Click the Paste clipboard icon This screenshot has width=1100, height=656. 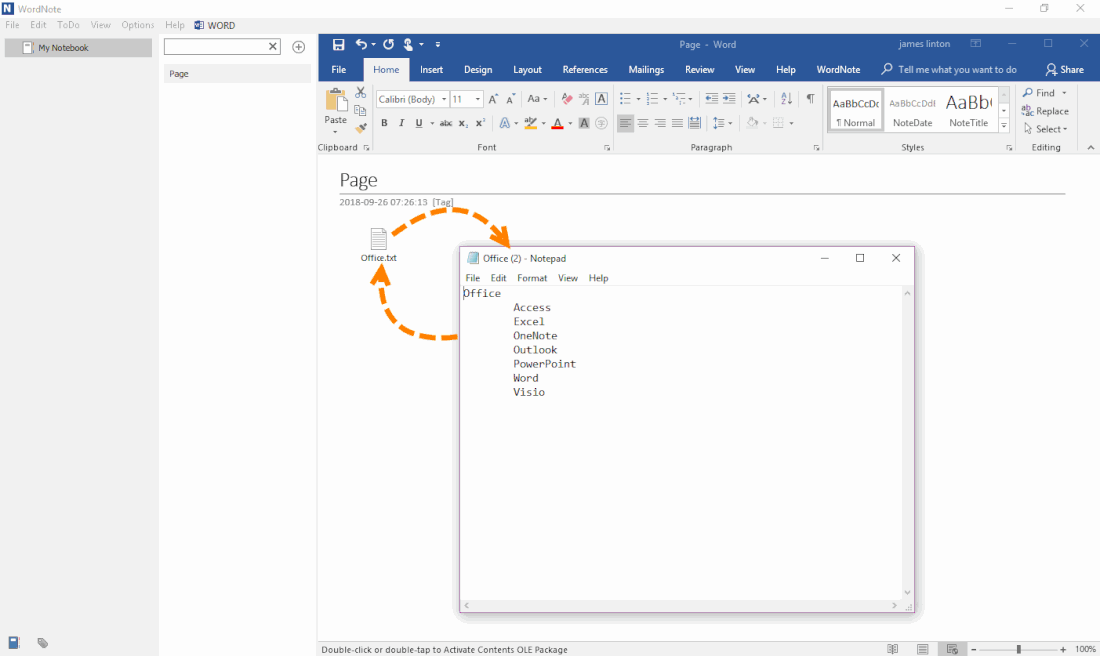[336, 100]
